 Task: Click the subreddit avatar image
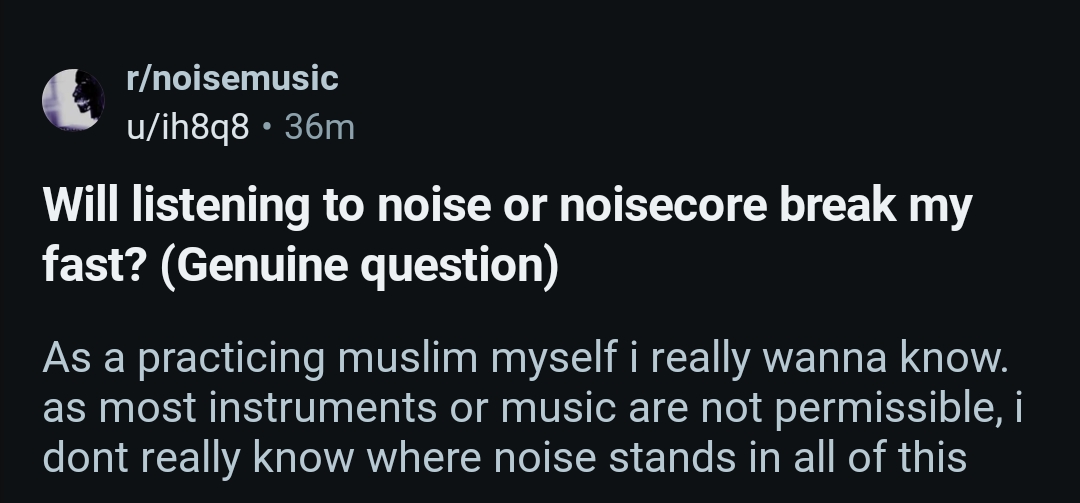73,101
